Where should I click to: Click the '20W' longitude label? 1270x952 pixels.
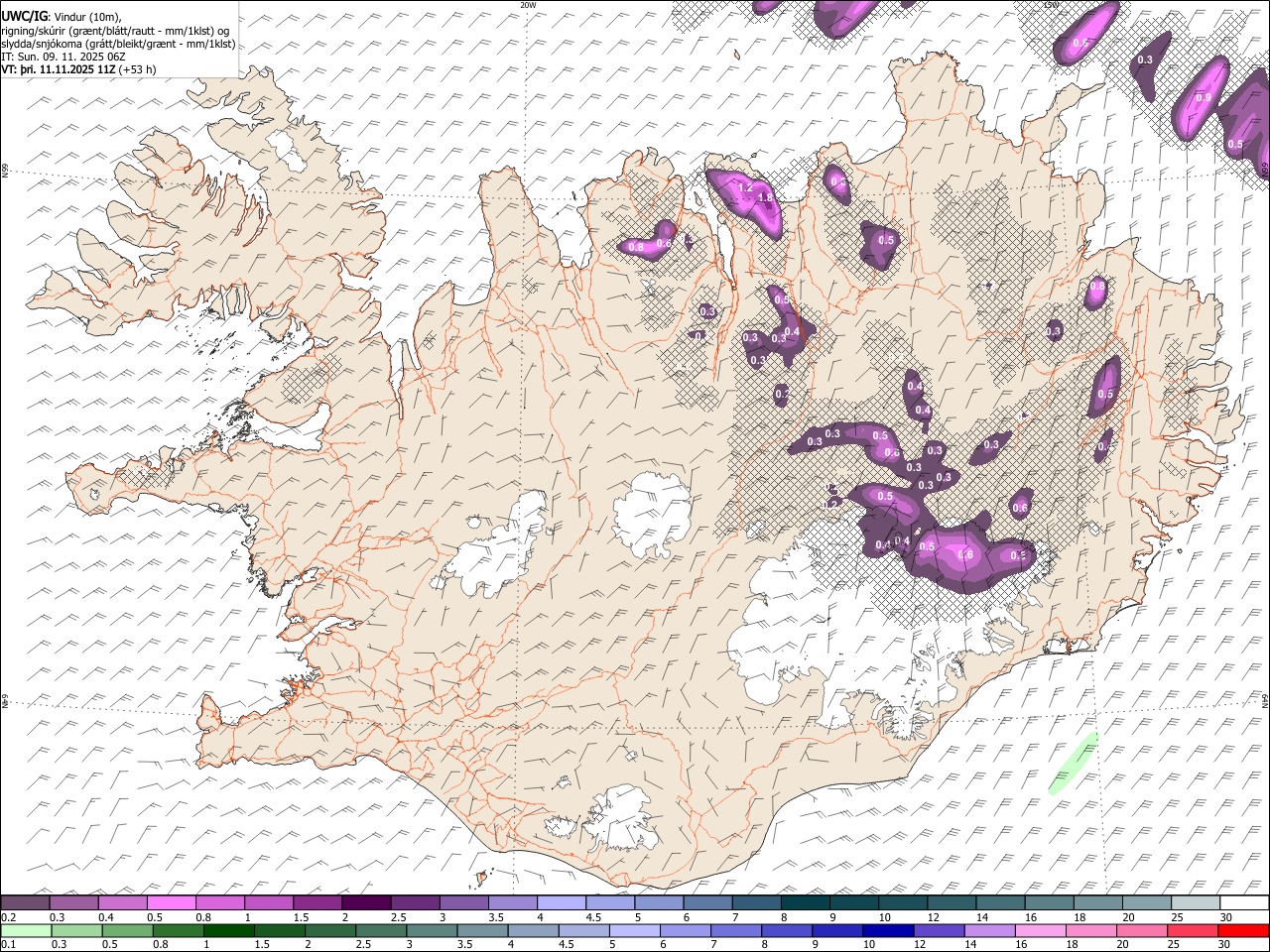[528, 5]
